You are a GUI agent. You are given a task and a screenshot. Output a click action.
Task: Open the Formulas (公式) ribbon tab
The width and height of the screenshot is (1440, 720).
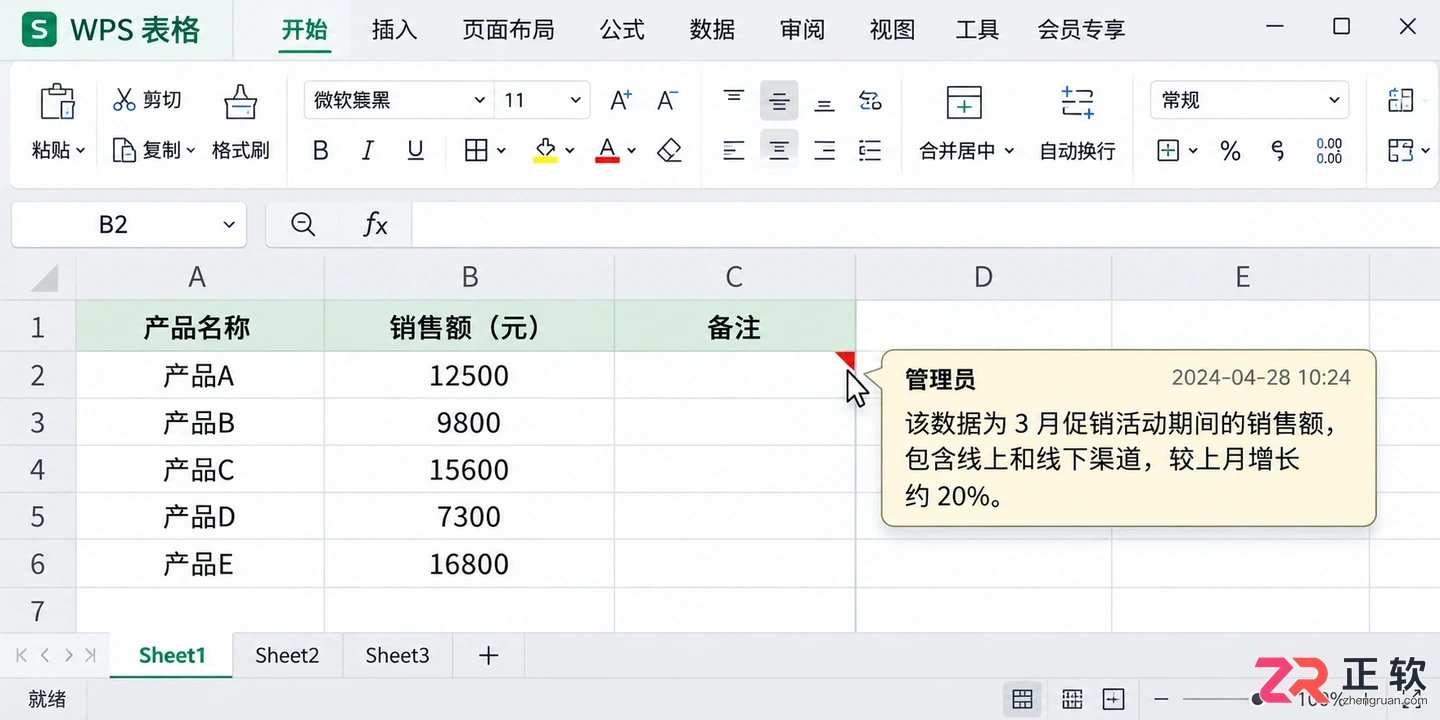click(622, 30)
